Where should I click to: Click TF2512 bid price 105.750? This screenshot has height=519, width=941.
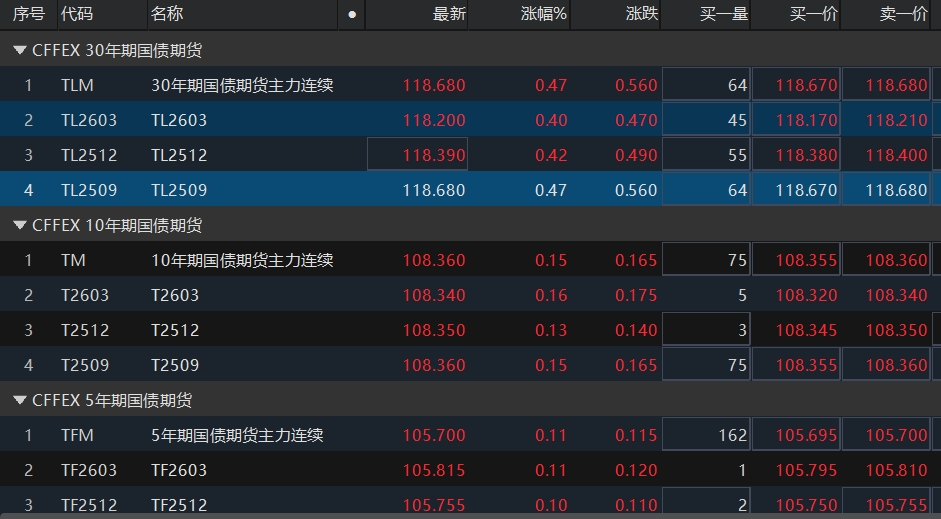click(806, 505)
